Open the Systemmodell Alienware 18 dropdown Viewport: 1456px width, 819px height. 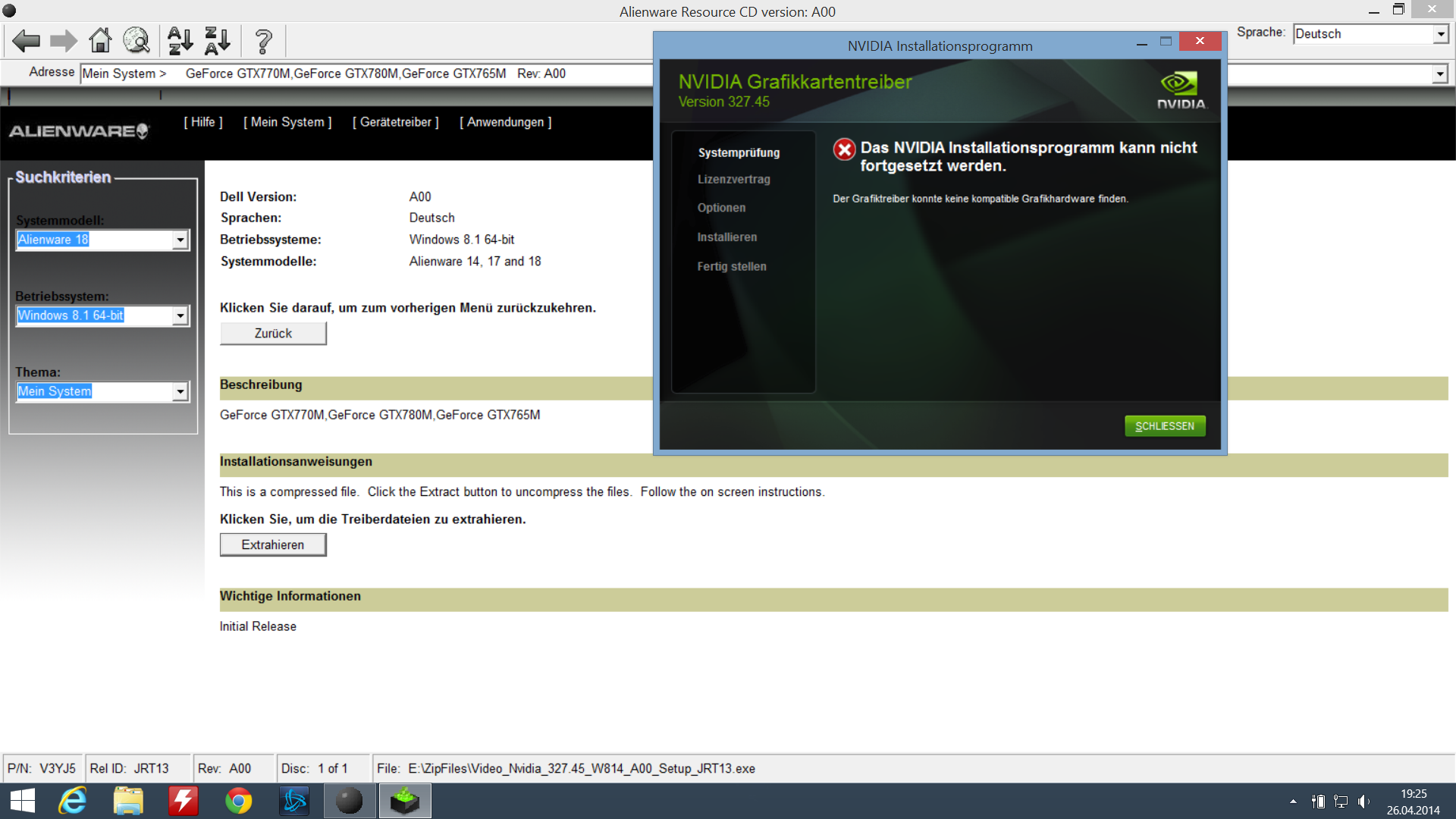102,240
